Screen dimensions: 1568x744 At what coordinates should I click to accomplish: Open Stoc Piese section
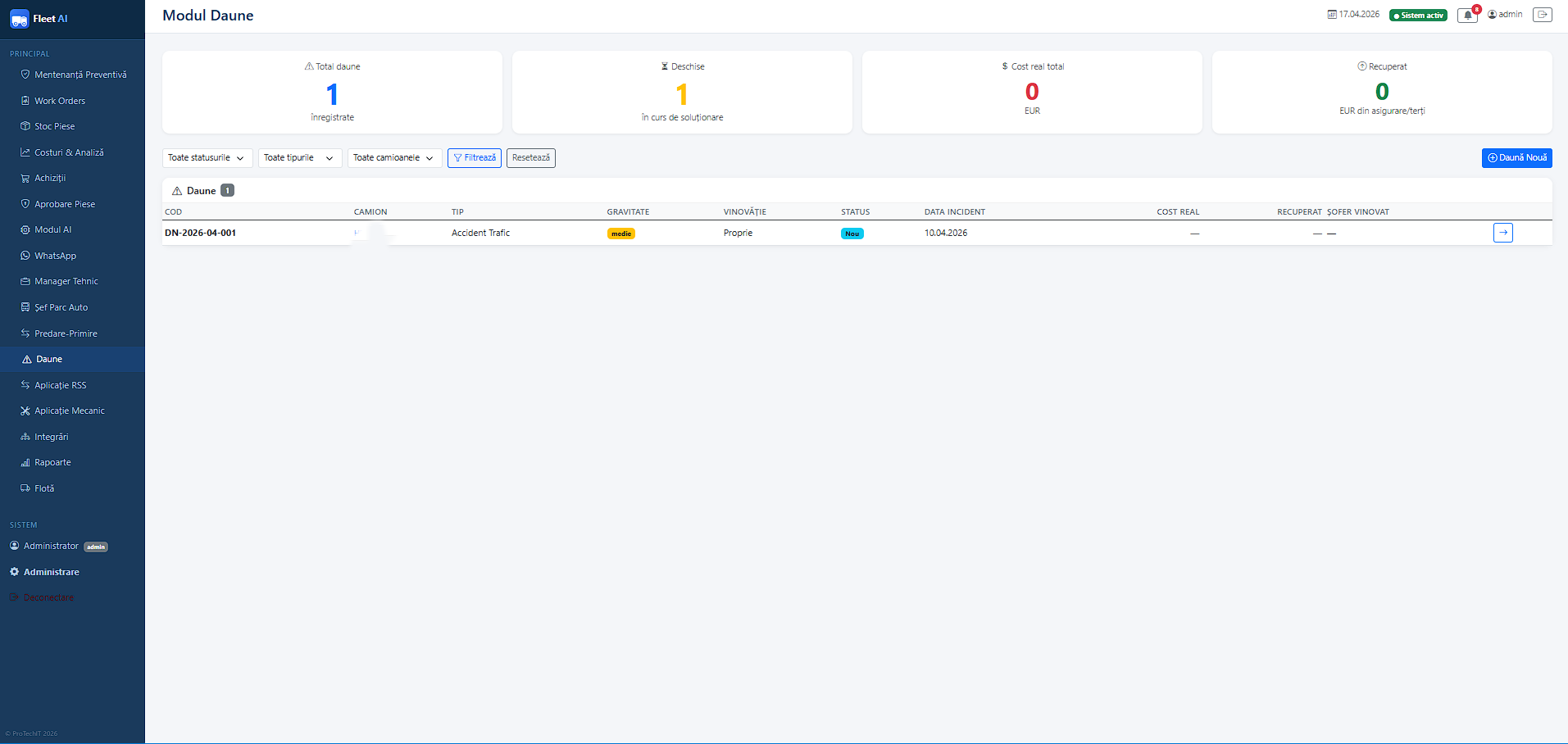pyautogui.click(x=72, y=126)
